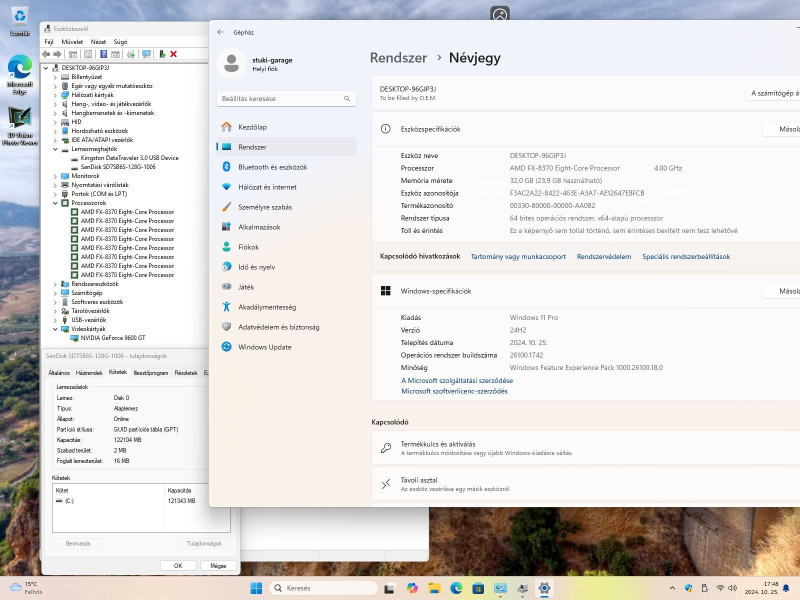Viewport: 800px width, 600px height.
Task: Open A Microsoft szolgáltatási szerződése link
Action: click(x=457, y=381)
